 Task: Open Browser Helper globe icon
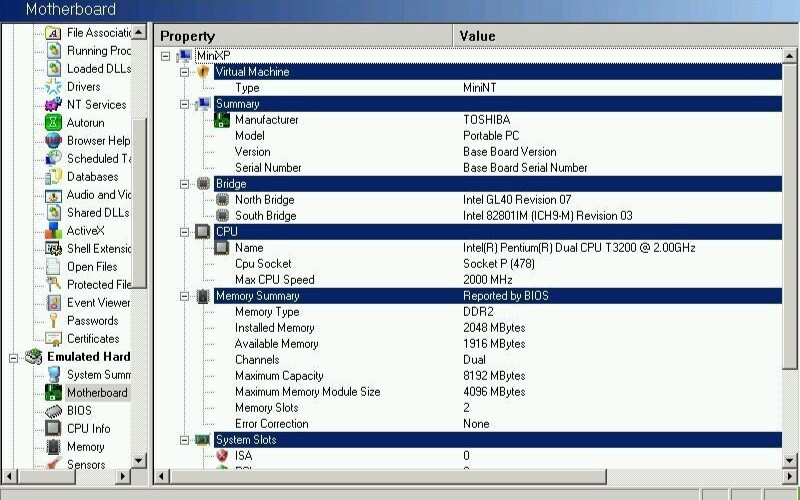click(53, 140)
